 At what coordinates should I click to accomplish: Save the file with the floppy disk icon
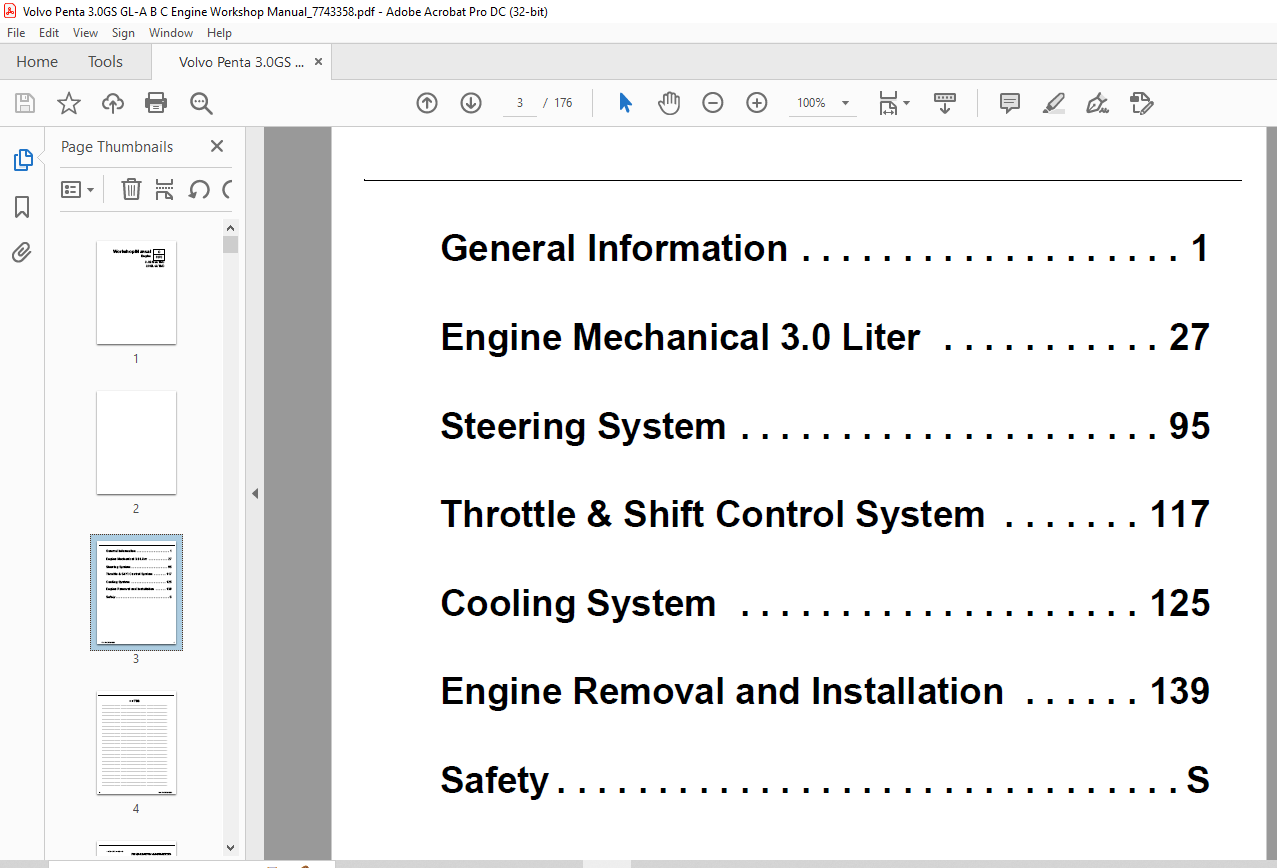tap(25, 103)
